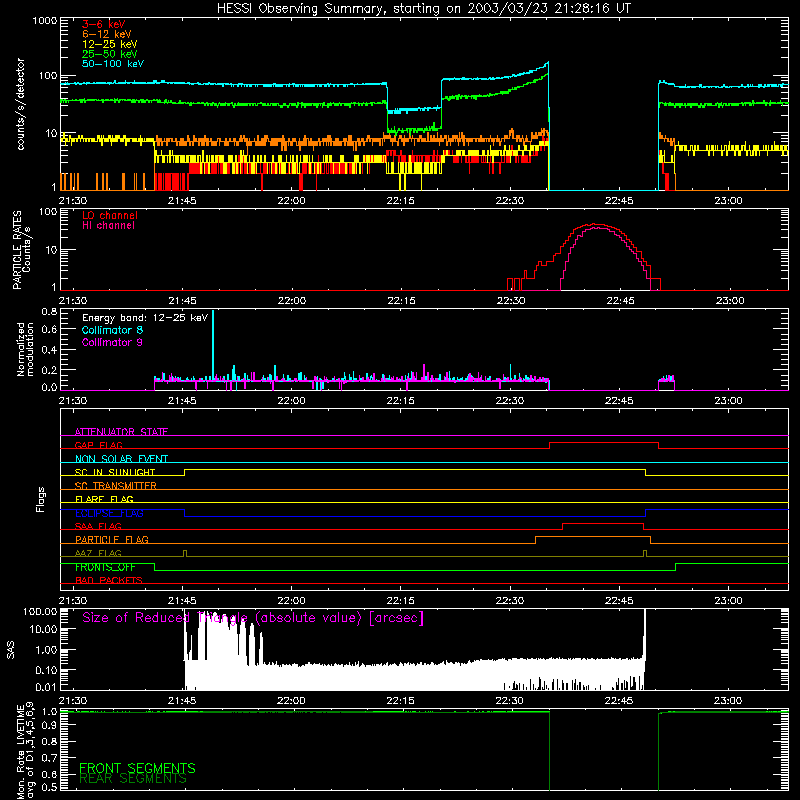Image resolution: width=800 pixels, height=800 pixels.
Task: Click the 0.10 value on the SAS axis
Action: 46,670
